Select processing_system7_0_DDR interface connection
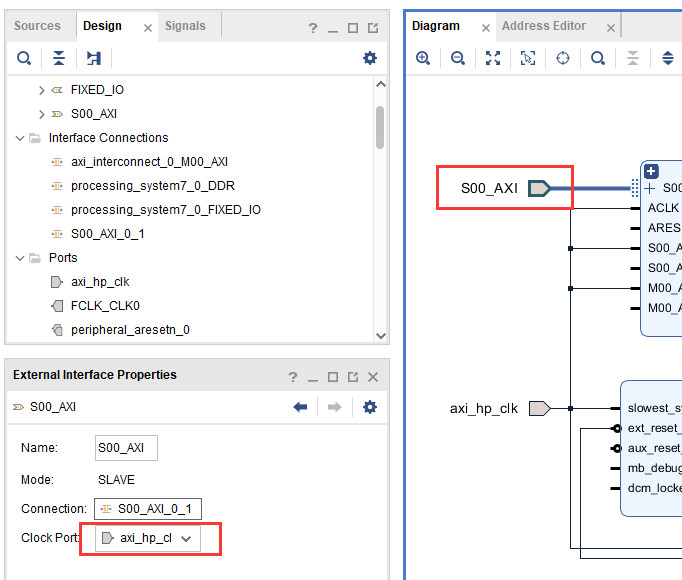Screen dimensions: 682x580 153,186
